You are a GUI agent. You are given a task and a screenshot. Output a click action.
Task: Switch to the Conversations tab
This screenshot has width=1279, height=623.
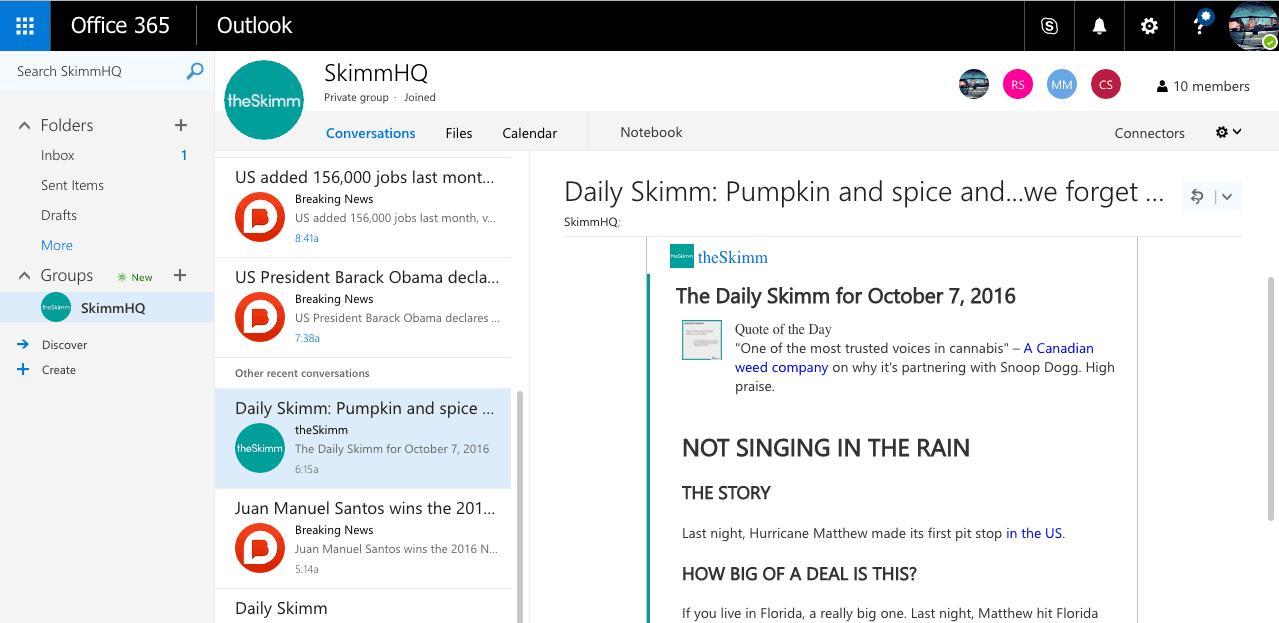pos(371,133)
